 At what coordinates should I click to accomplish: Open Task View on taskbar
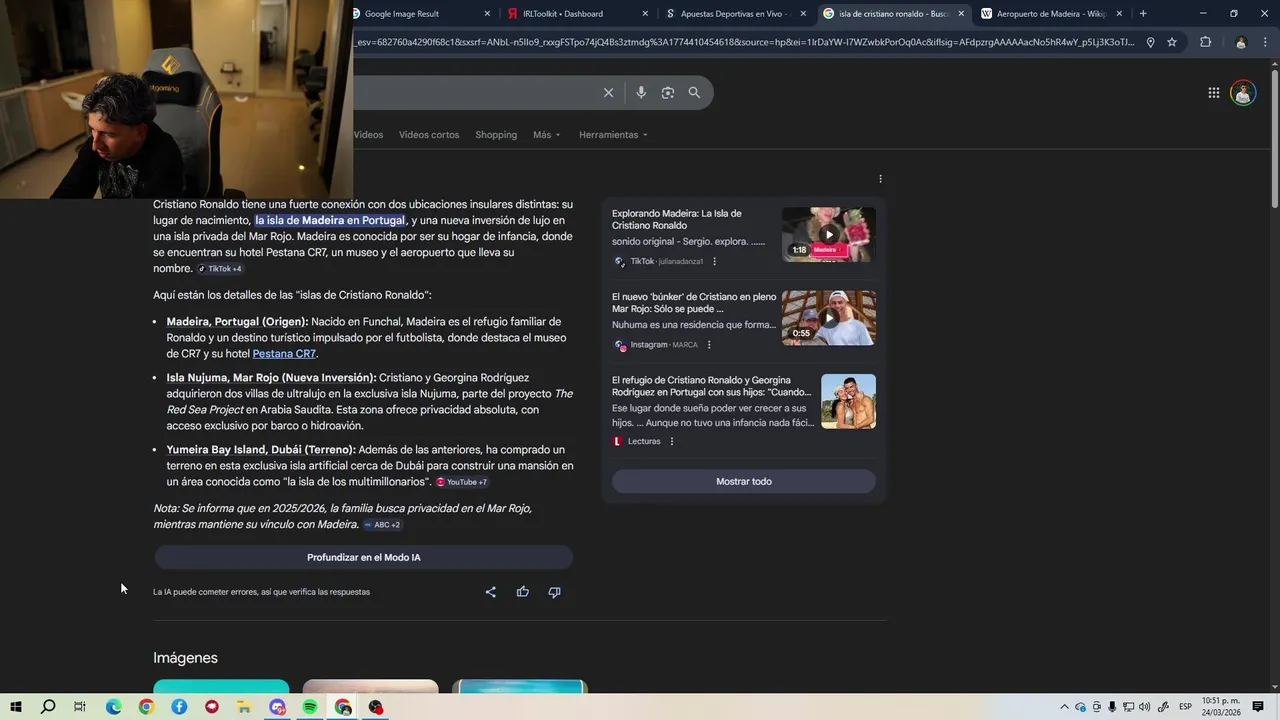[80, 707]
